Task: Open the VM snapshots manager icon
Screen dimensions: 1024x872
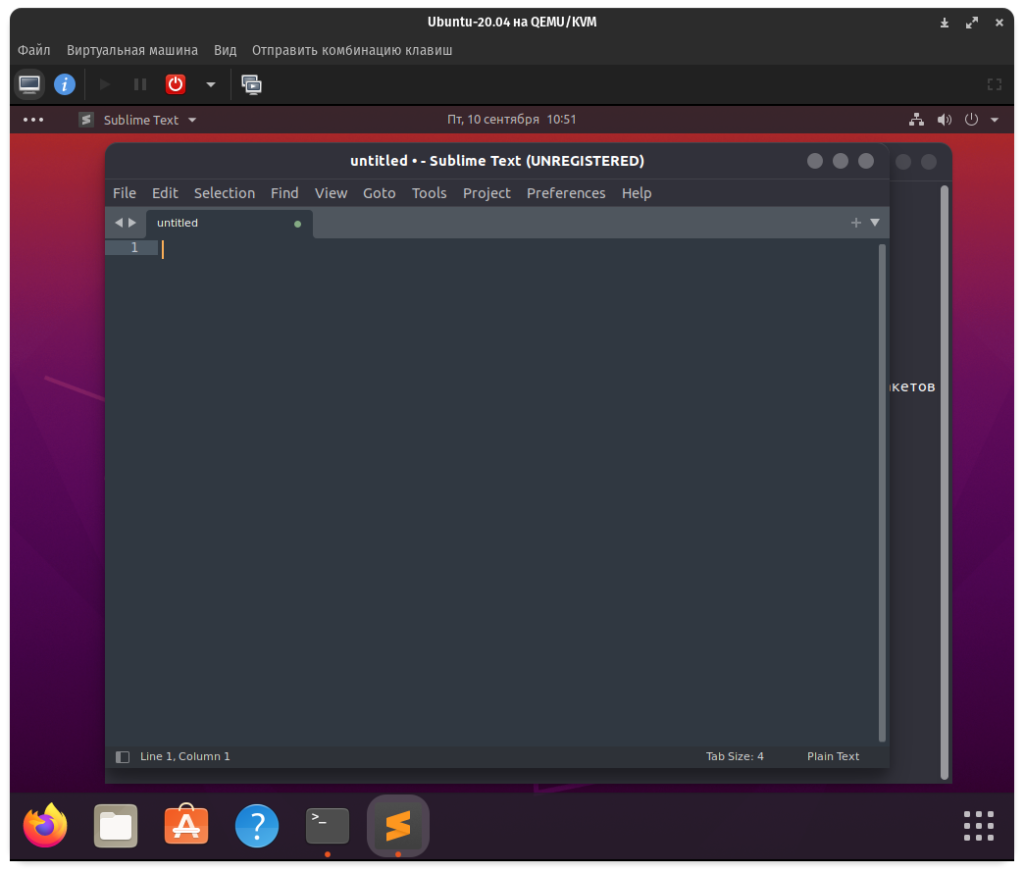Action: click(252, 85)
